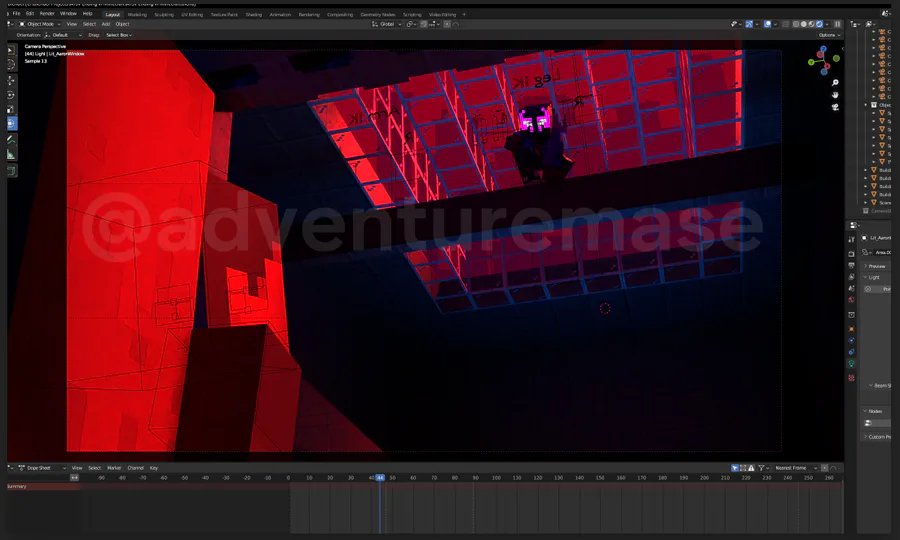Toggle Only Show Errors in Dope Sheet
This screenshot has width=900, height=540.
click(x=751, y=468)
